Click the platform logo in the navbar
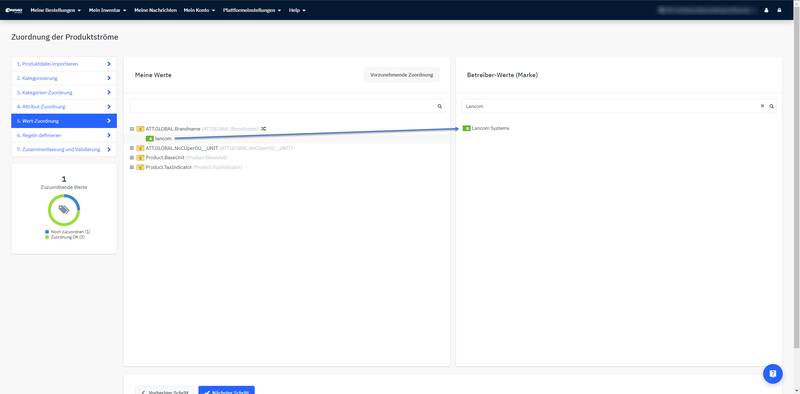The image size is (800, 394). point(14,10)
